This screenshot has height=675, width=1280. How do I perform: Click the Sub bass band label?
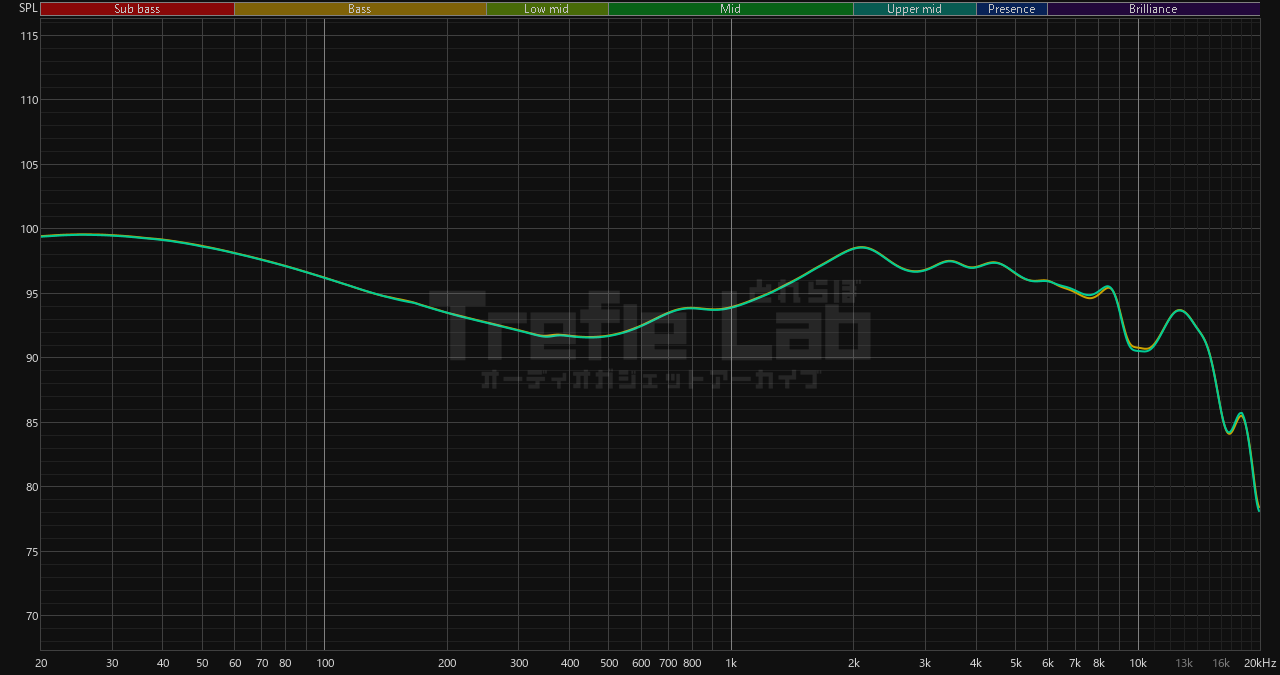click(x=137, y=9)
